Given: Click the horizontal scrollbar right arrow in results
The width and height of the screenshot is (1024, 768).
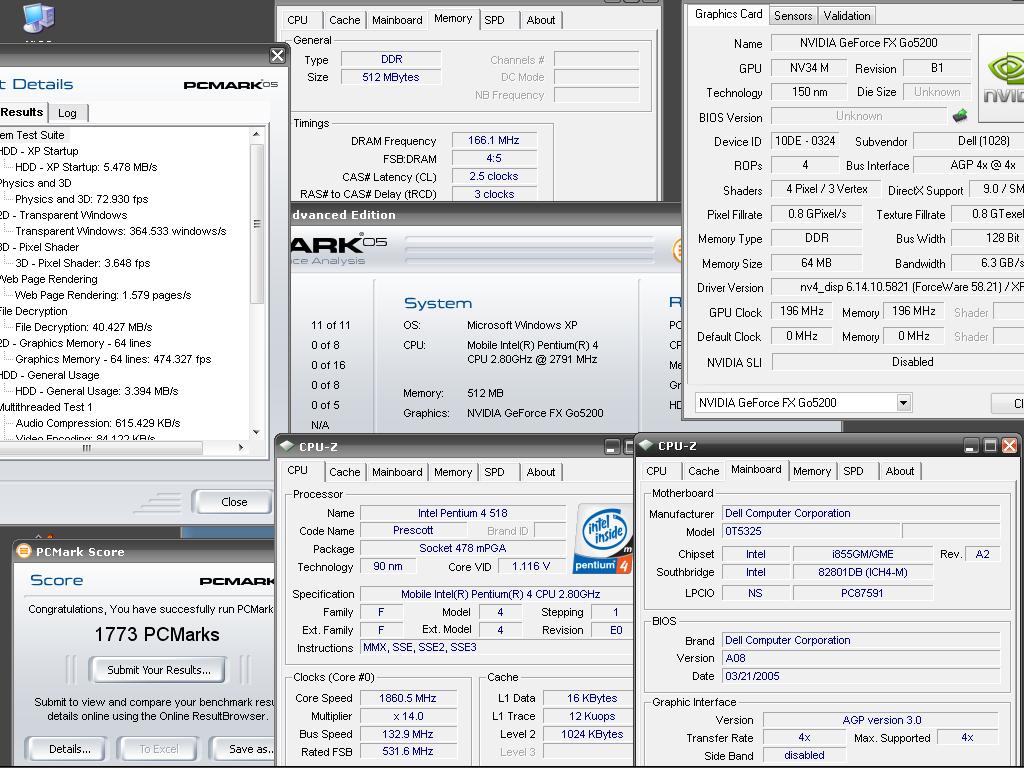Looking at the screenshot, I should [x=241, y=447].
